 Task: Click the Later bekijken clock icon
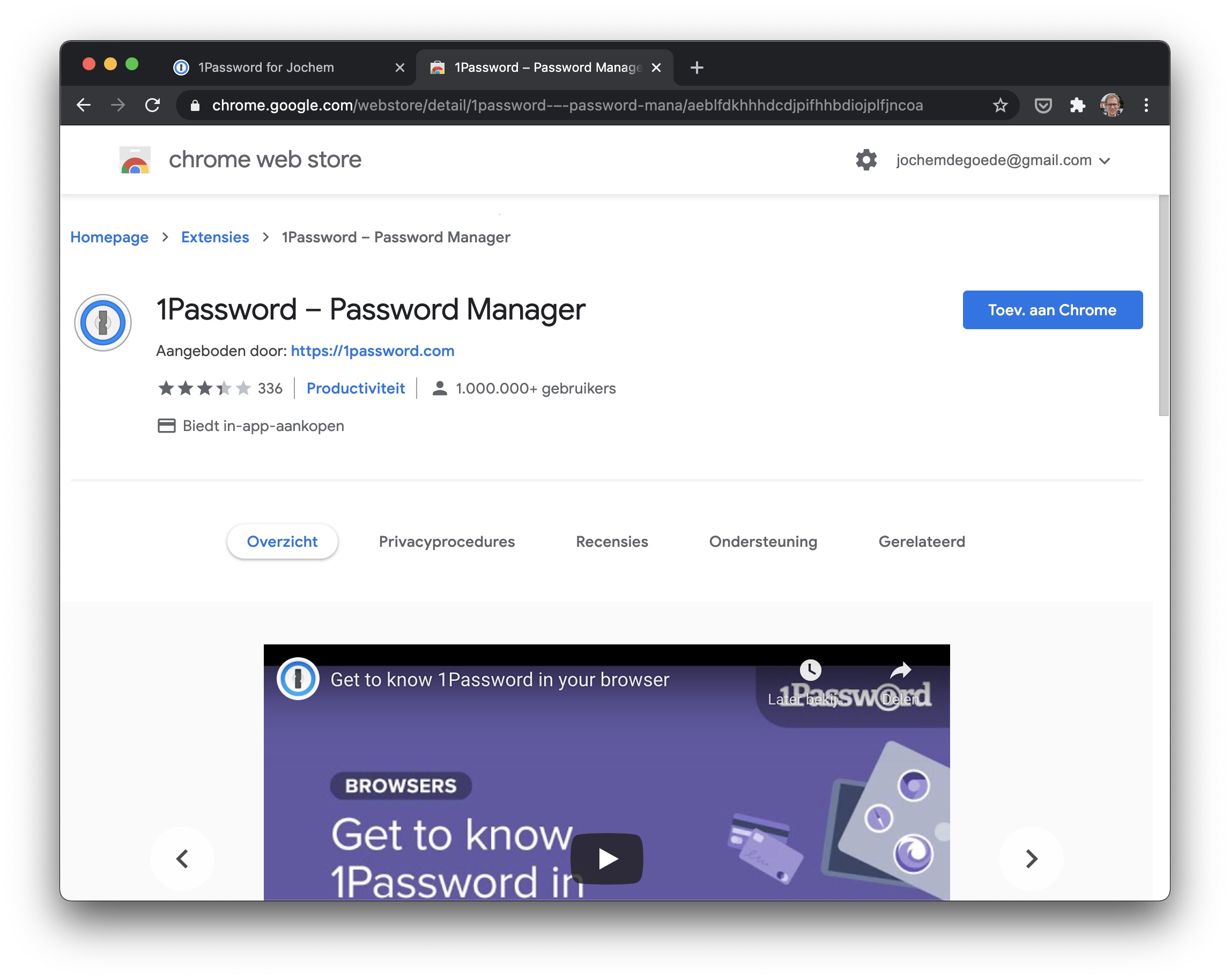[810, 670]
